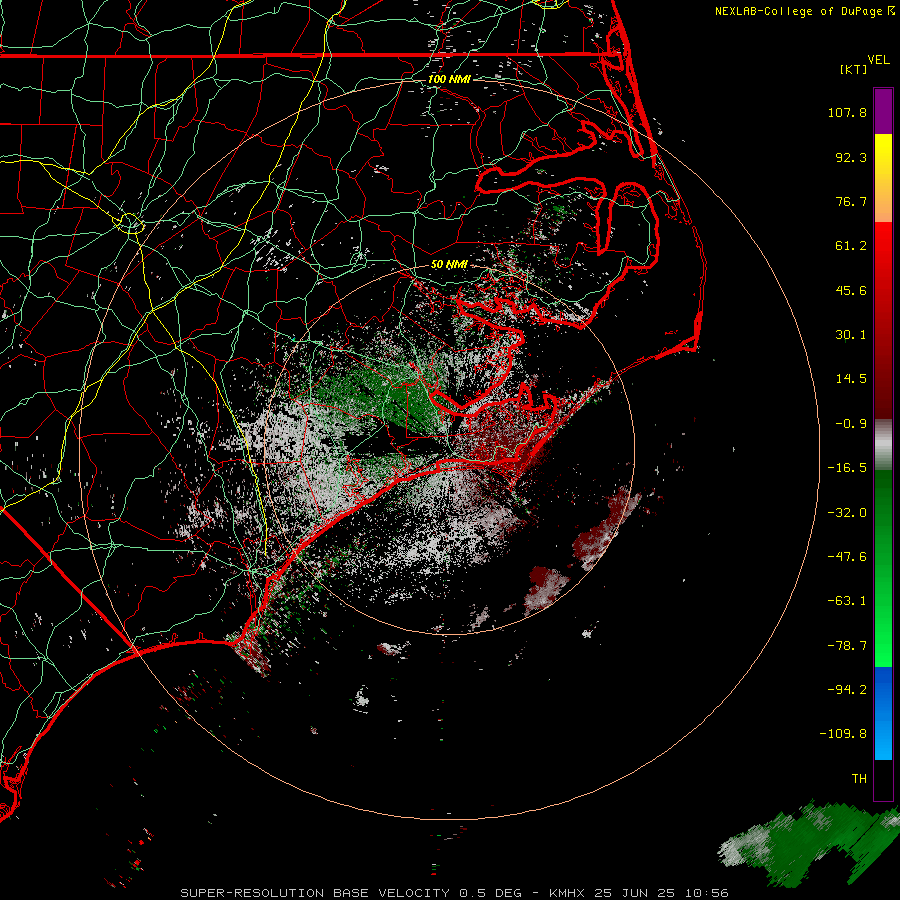Pick the purple top segment of velocity scale
The height and width of the screenshot is (900, 900).
pyautogui.click(x=883, y=111)
